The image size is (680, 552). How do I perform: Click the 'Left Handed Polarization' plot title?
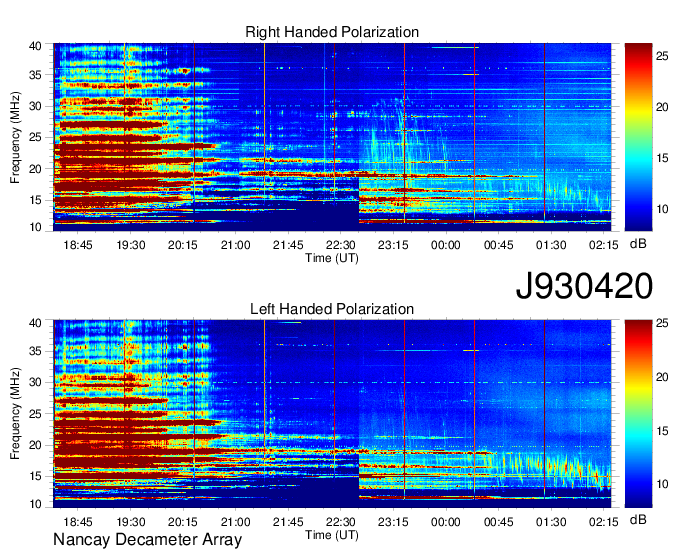coord(332,309)
